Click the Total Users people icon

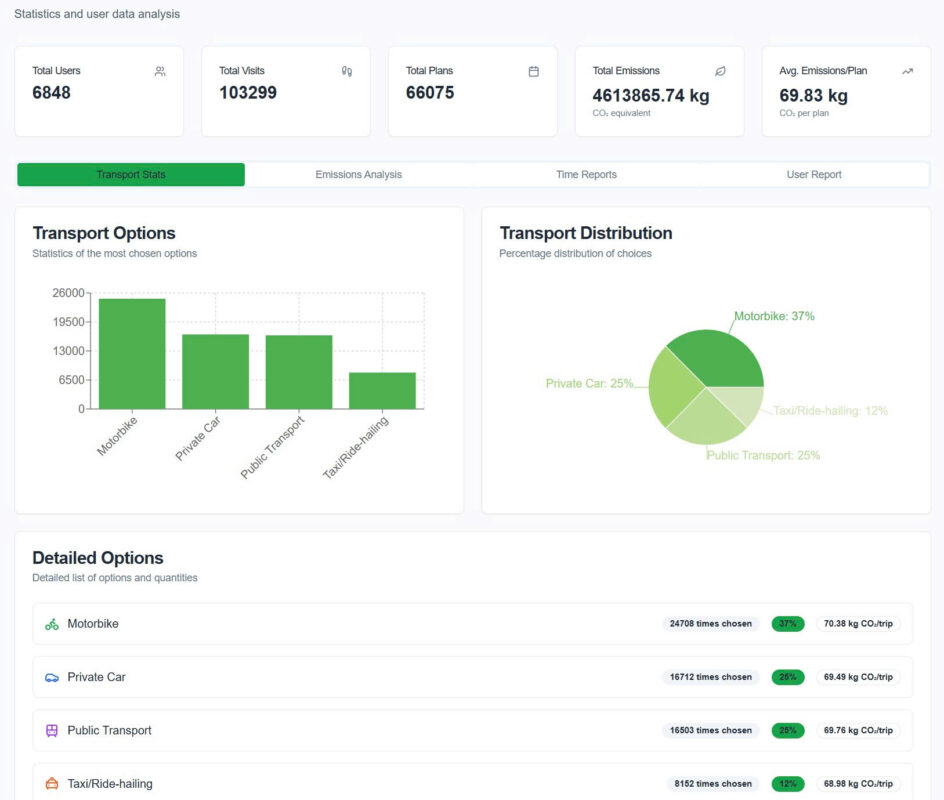tap(160, 71)
